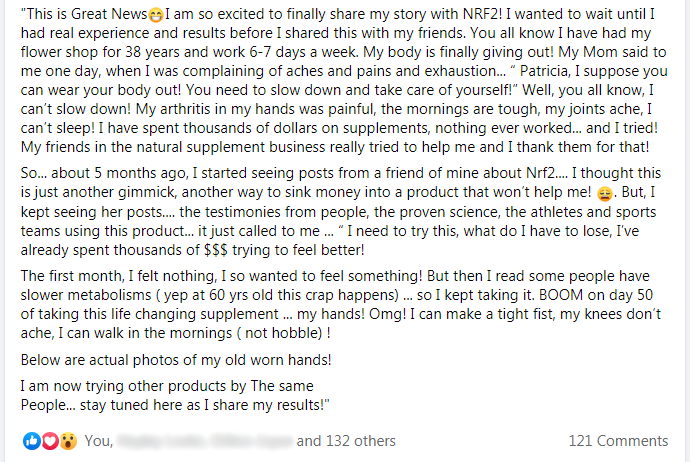This screenshot has width=690, height=462.
Task: Open the 121 Comments link
Action: (x=618, y=441)
